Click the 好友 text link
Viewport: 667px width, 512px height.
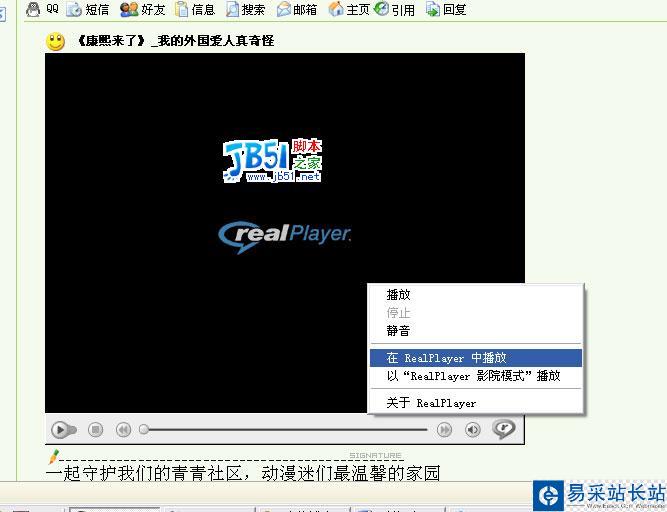point(153,10)
